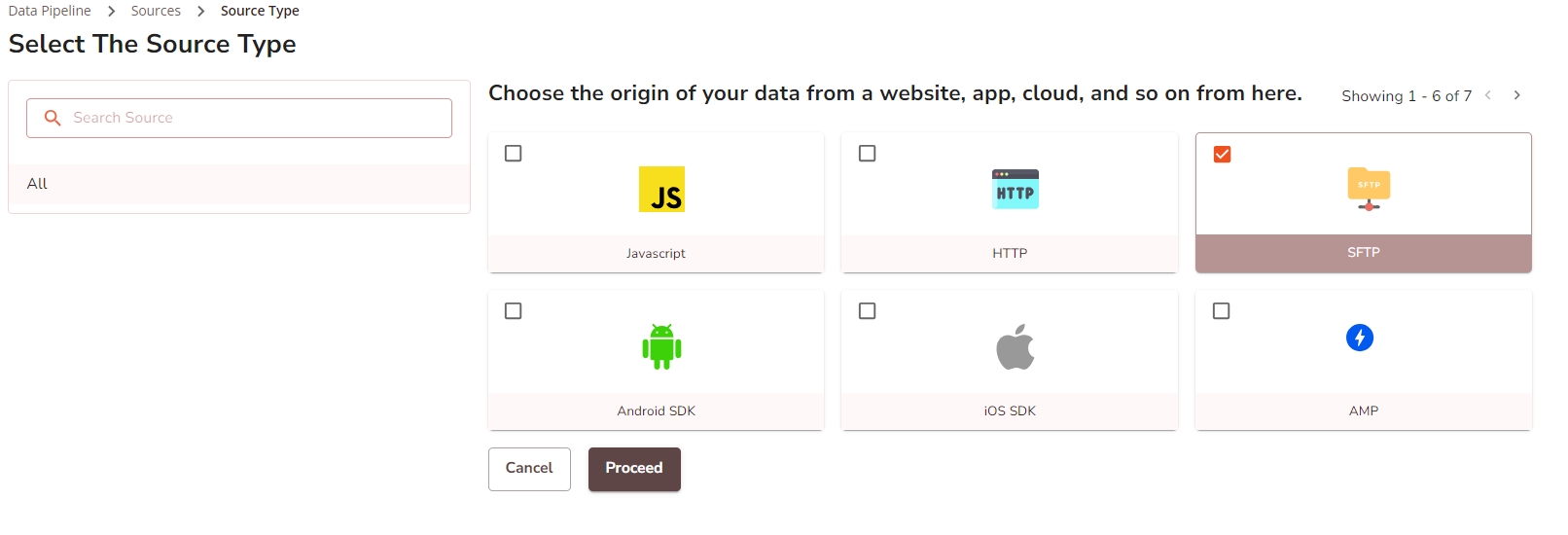Click the search magnifier icon

[53, 118]
